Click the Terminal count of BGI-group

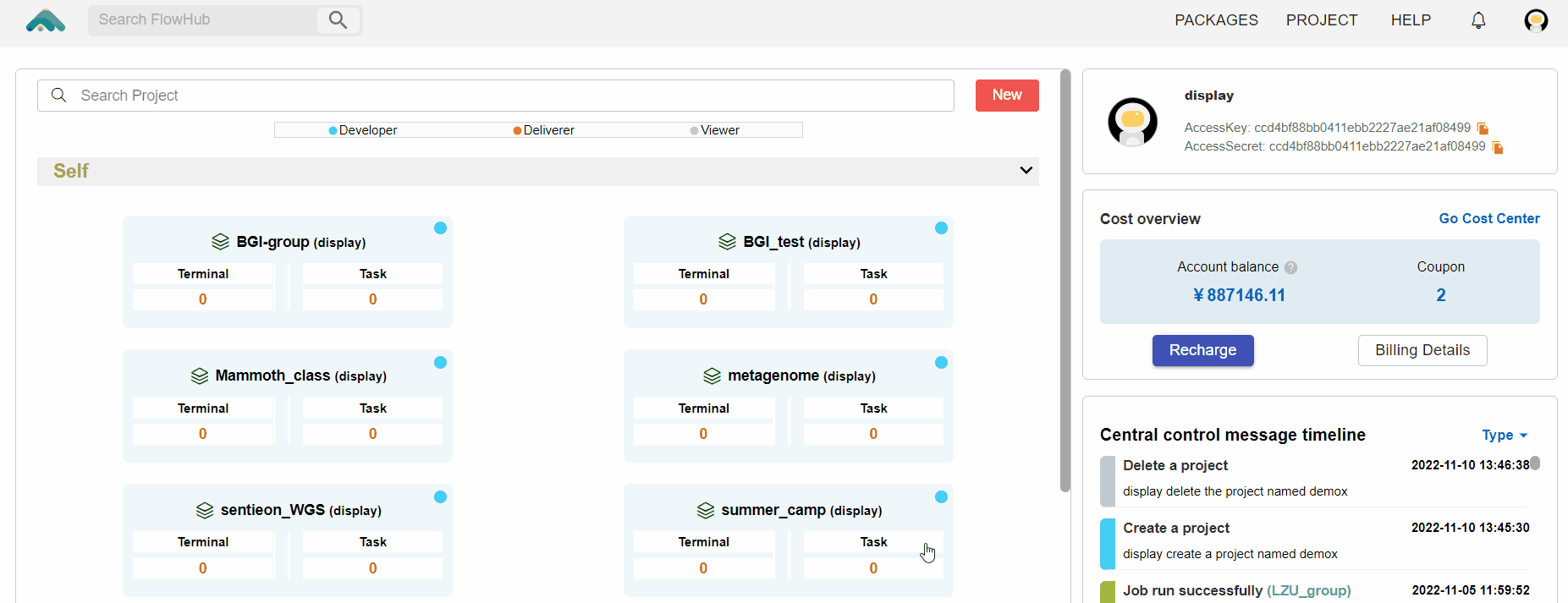coord(203,299)
